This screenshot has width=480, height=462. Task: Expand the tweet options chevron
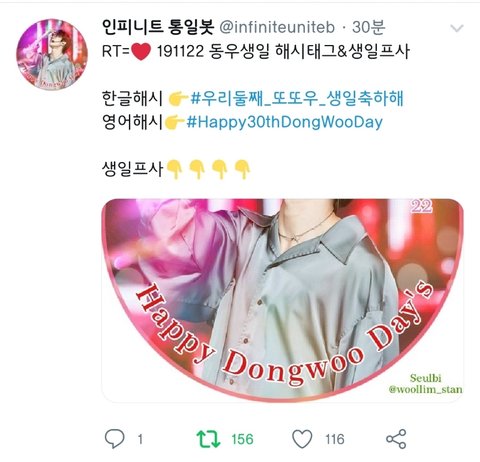click(x=457, y=28)
